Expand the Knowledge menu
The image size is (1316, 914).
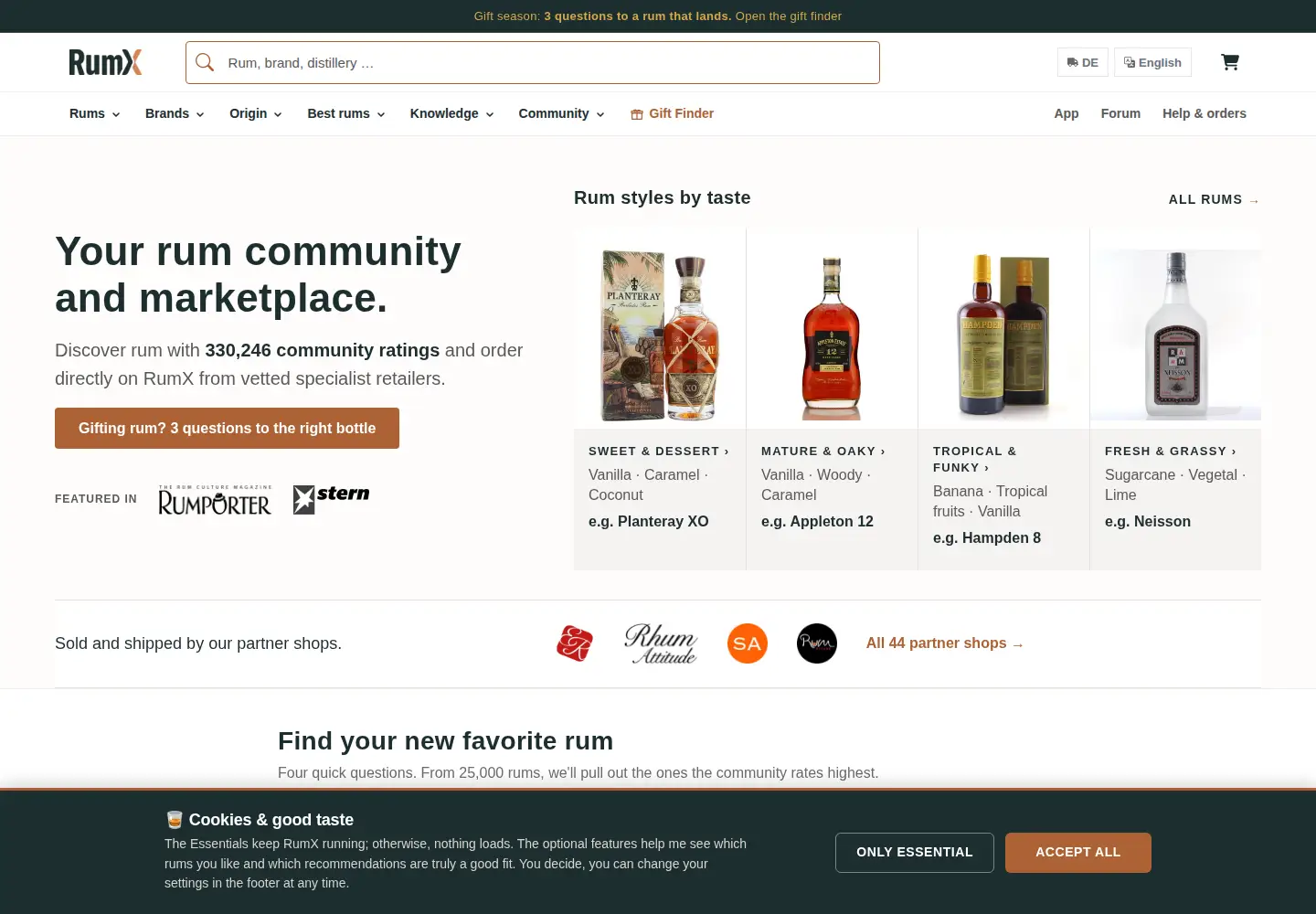pos(451,113)
